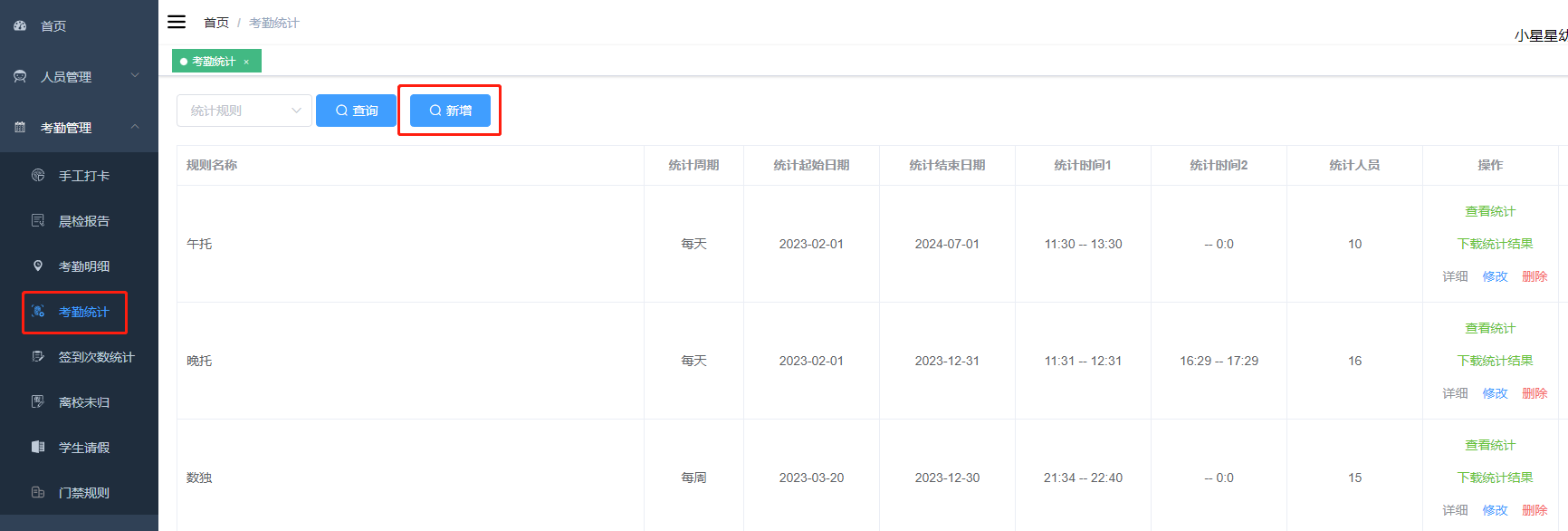
Task: Open 首页 in the sidebar
Action: click(53, 26)
